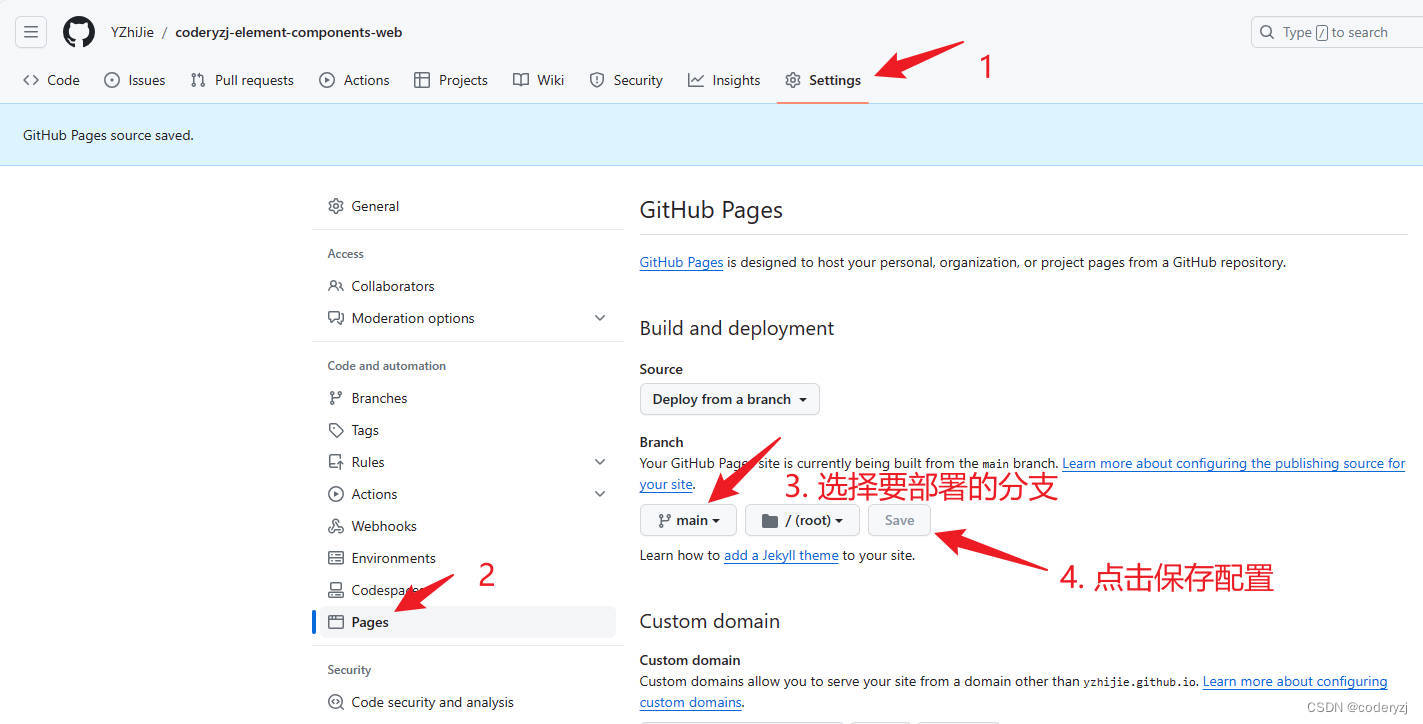Image resolution: width=1423 pixels, height=724 pixels.
Task: Click the 'Custom domain' section heading
Action: tap(710, 621)
